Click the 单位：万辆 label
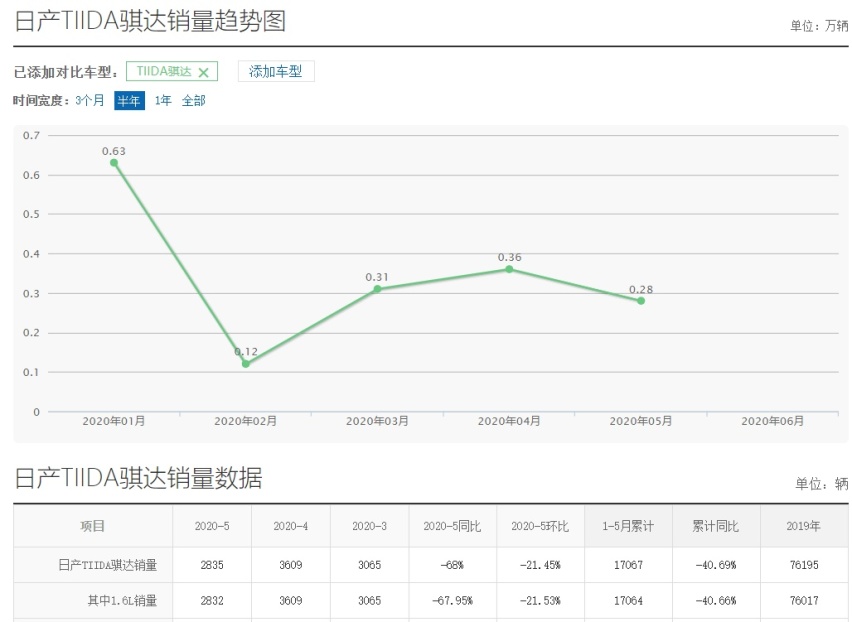This screenshot has height=622, width=852. [x=819, y=26]
